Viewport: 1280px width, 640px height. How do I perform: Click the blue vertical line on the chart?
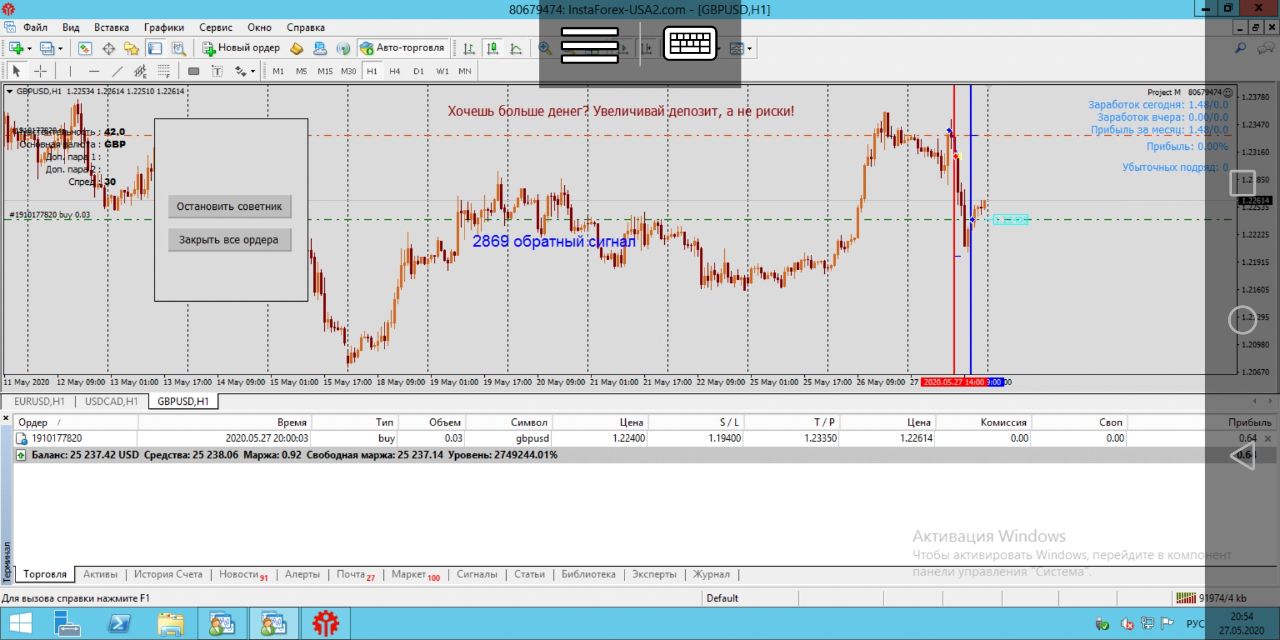(971, 300)
